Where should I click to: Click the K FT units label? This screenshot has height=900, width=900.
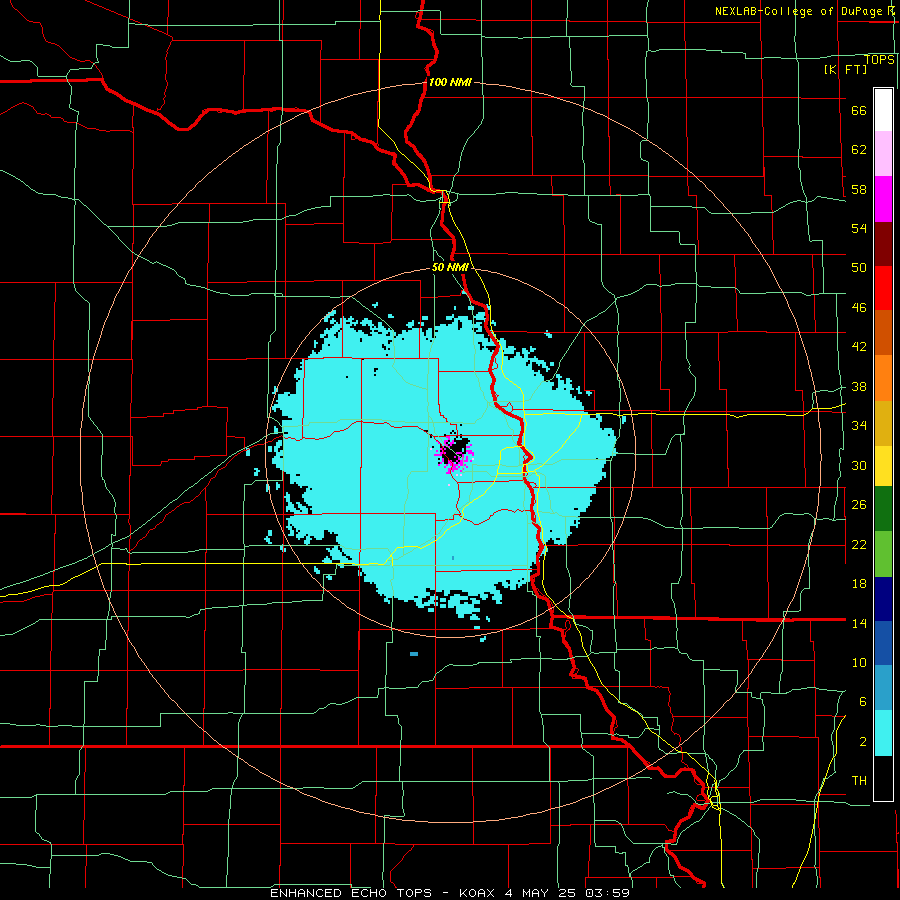[x=845, y=69]
